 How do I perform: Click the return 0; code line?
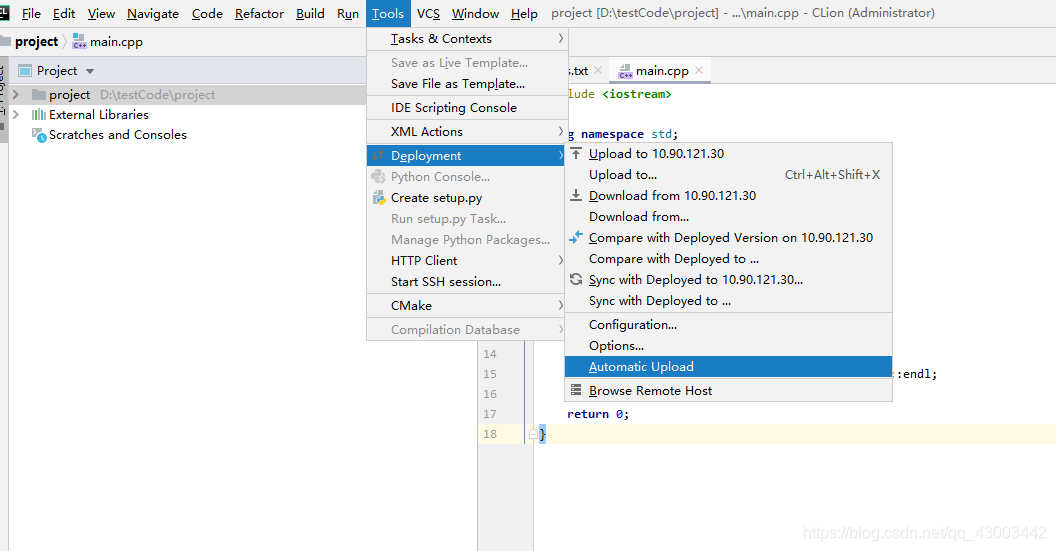point(598,414)
